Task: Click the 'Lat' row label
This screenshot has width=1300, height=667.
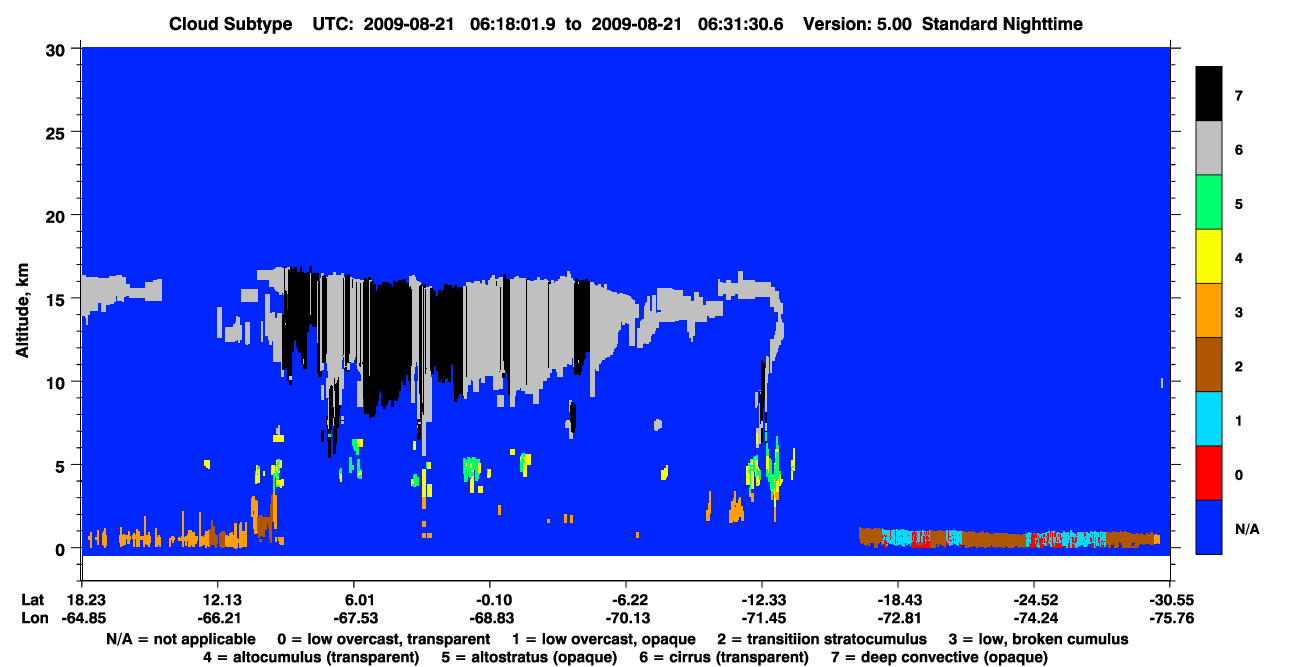Action: click(33, 600)
